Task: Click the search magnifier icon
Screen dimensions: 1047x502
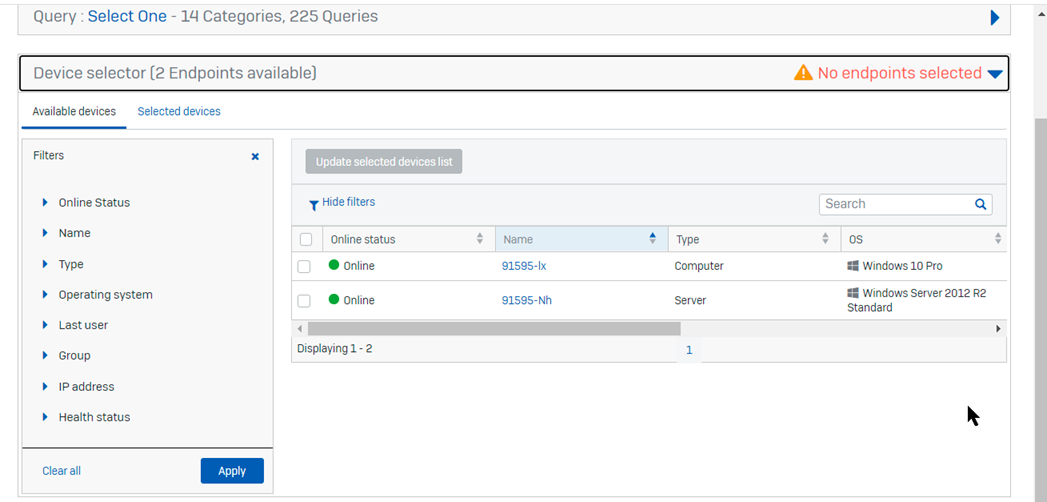Action: point(980,204)
